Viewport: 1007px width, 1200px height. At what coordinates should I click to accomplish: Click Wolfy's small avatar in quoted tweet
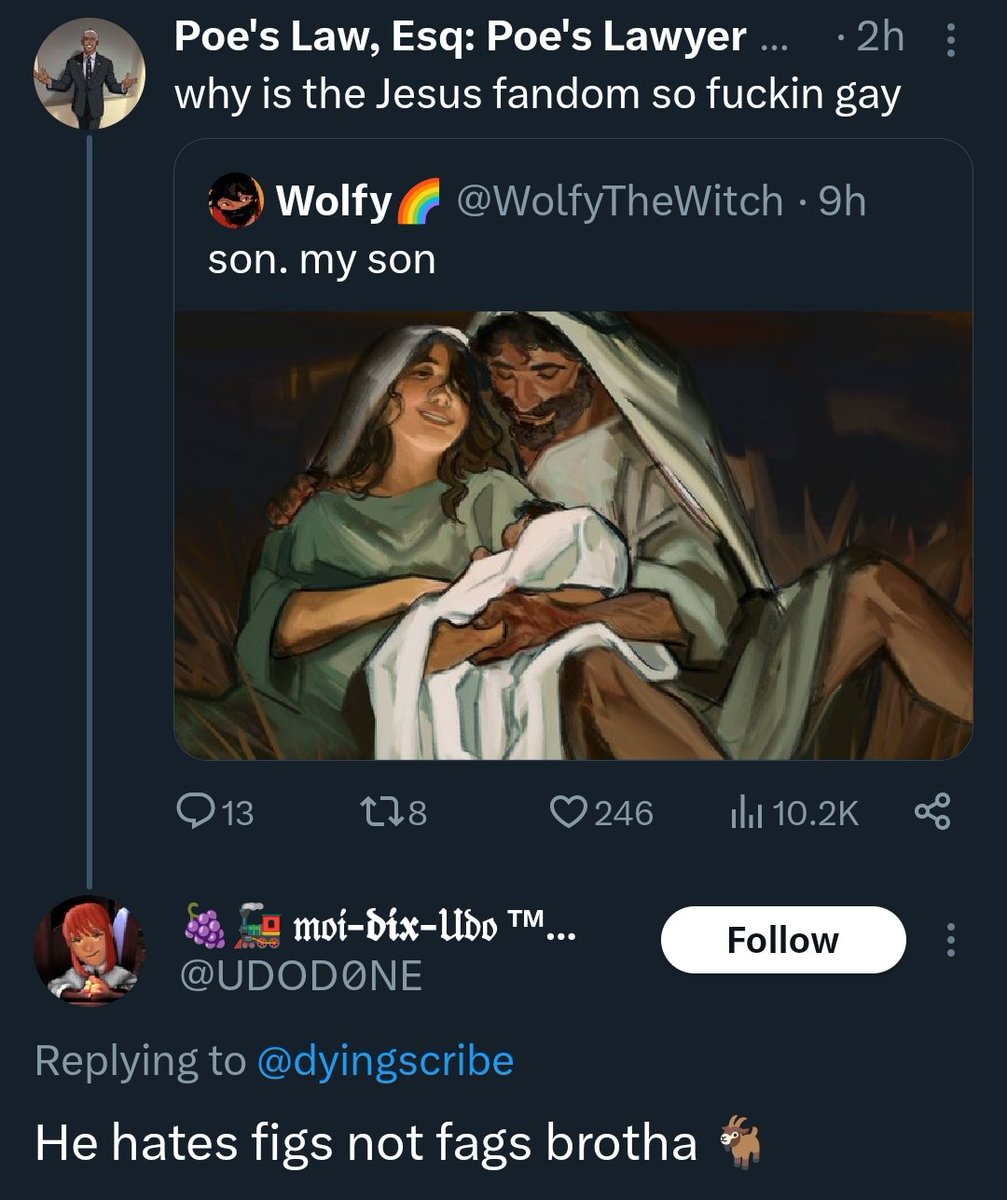point(236,202)
